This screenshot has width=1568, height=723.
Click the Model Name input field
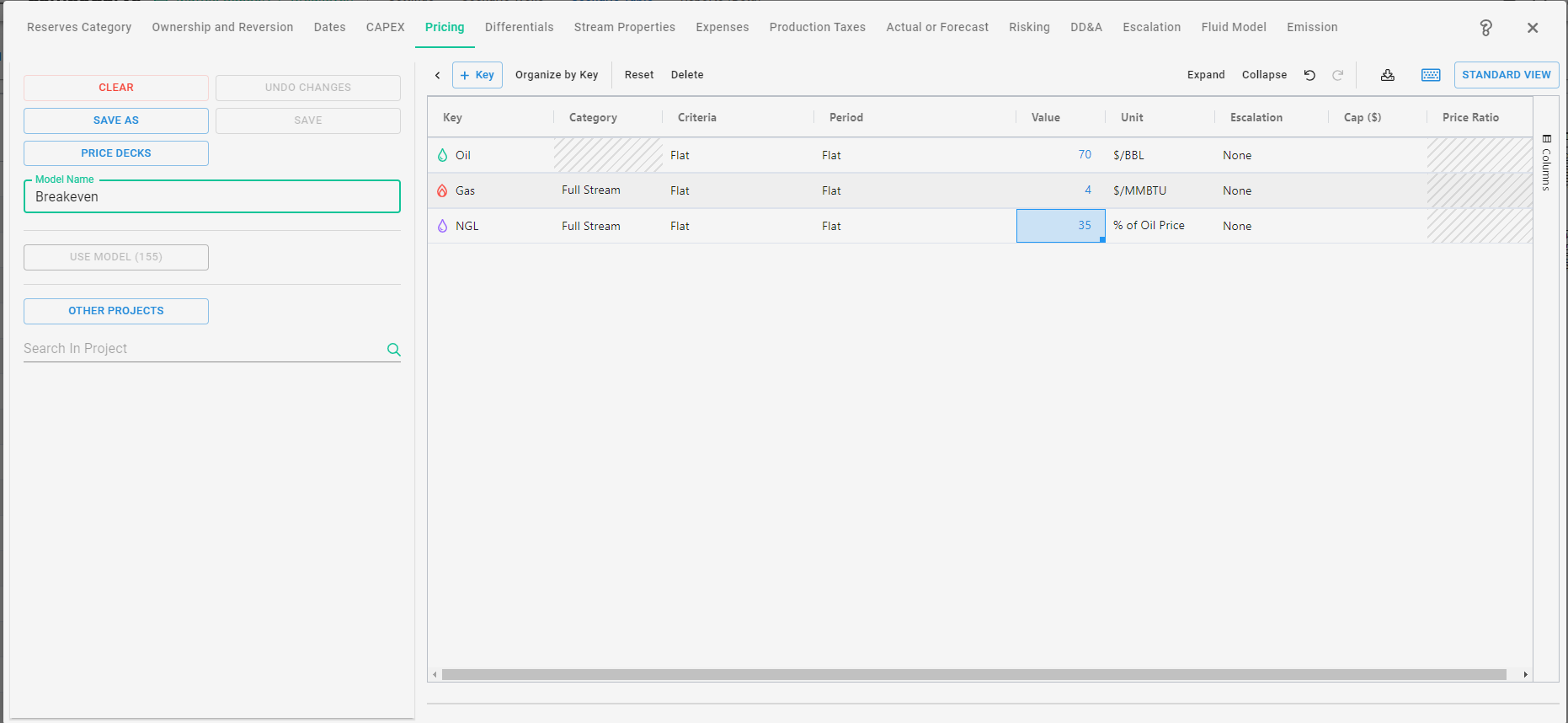(212, 197)
